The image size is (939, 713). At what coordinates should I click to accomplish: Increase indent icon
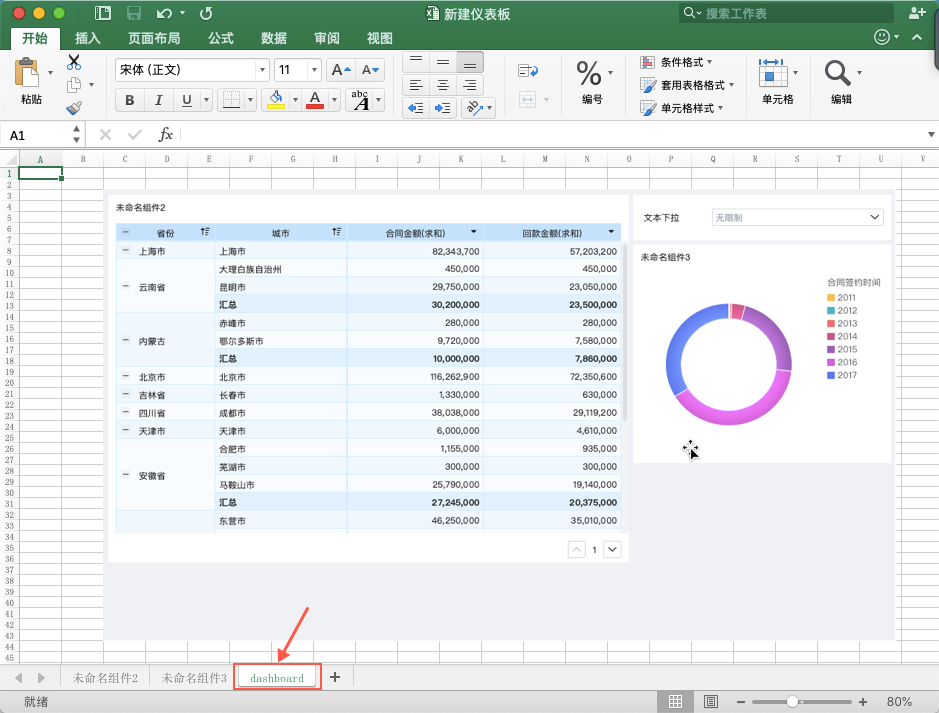point(443,108)
